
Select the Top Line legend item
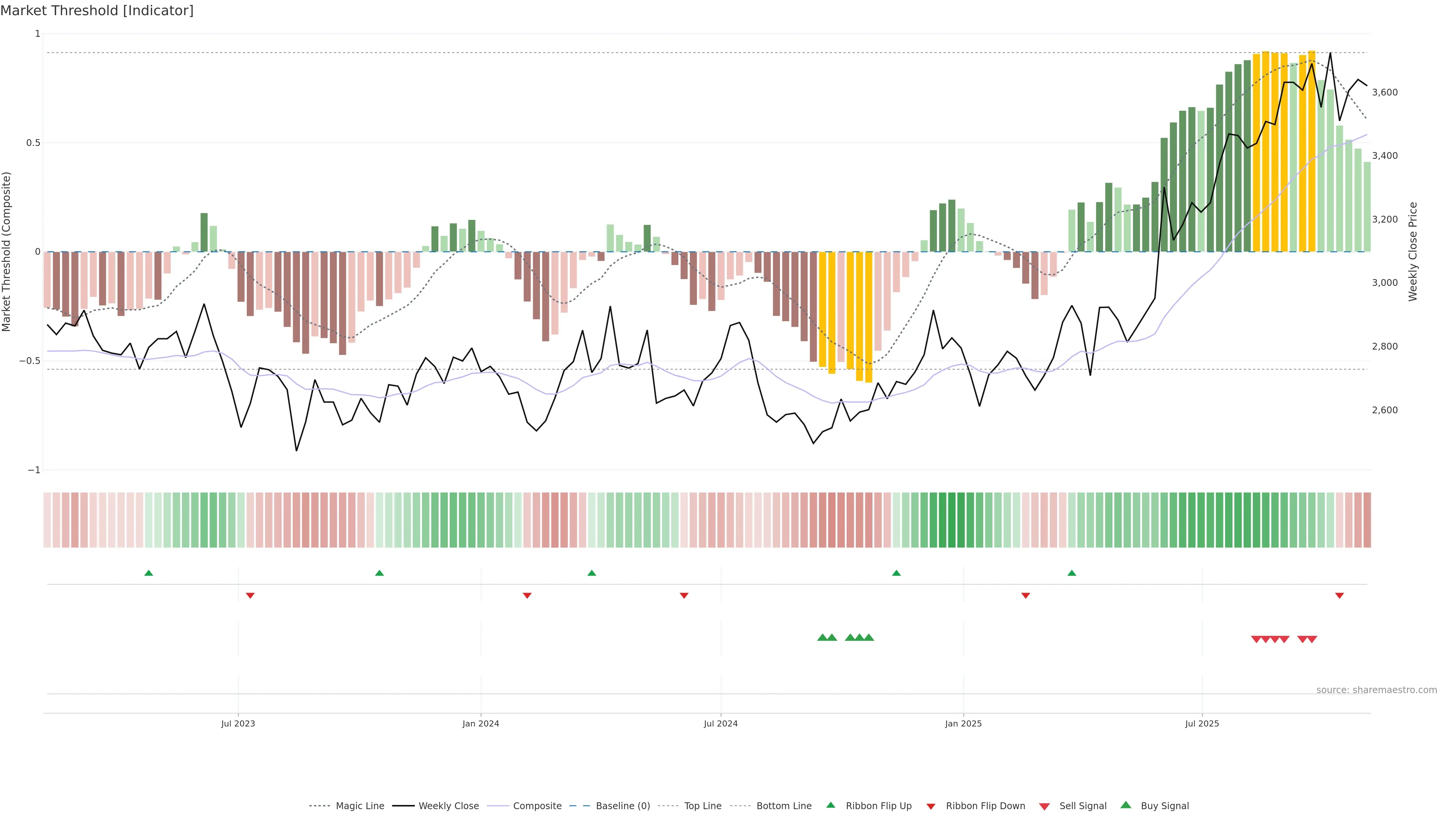(x=703, y=806)
